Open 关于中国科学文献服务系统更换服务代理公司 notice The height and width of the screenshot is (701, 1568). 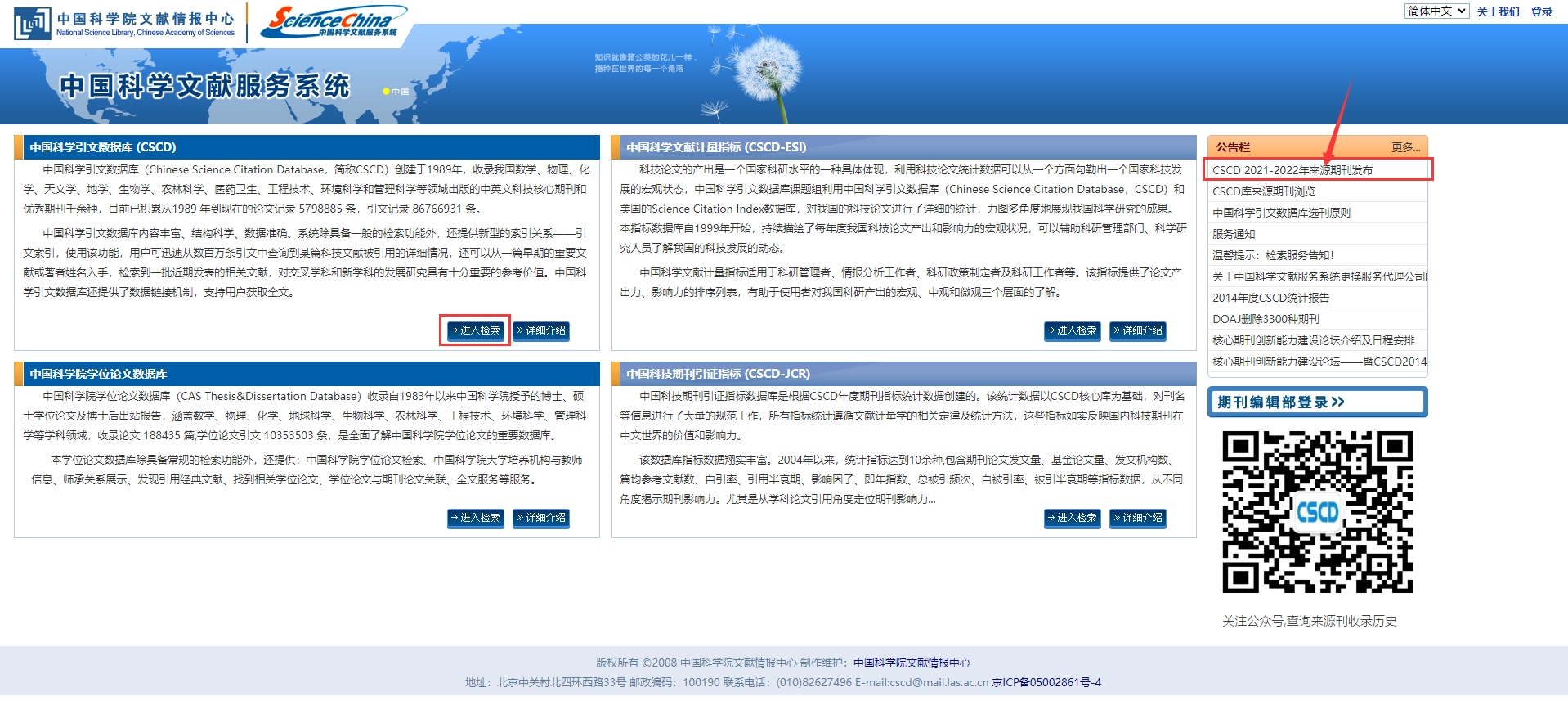(x=1319, y=276)
